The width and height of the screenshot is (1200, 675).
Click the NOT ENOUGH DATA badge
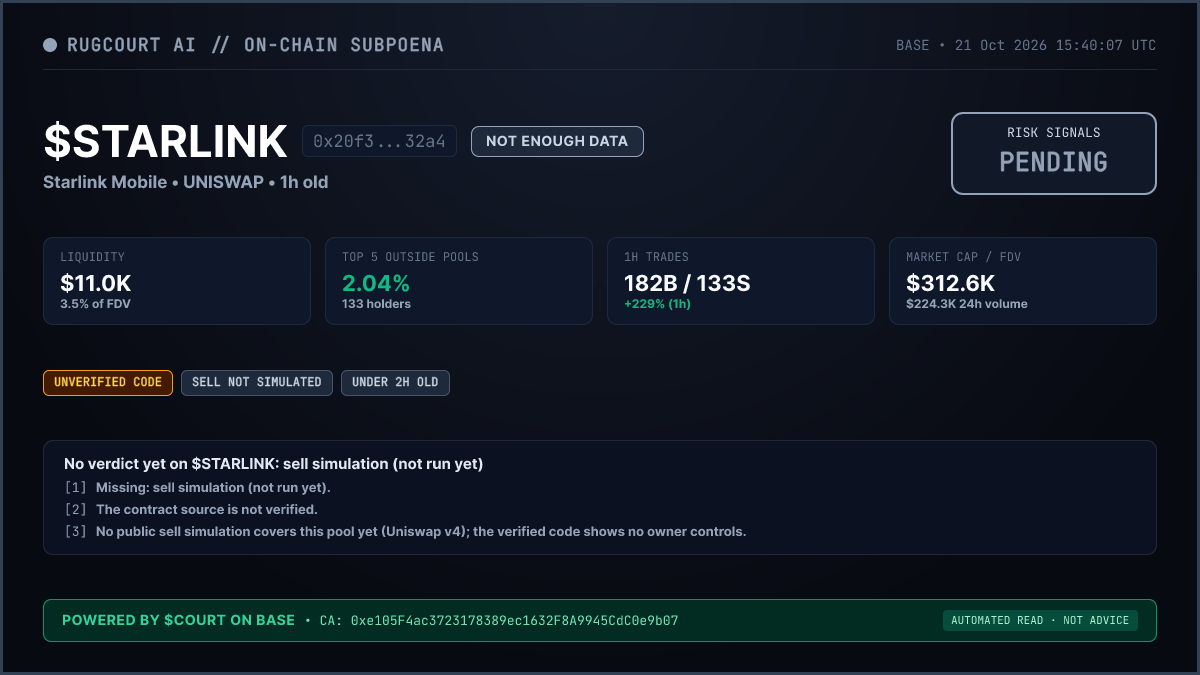[557, 141]
